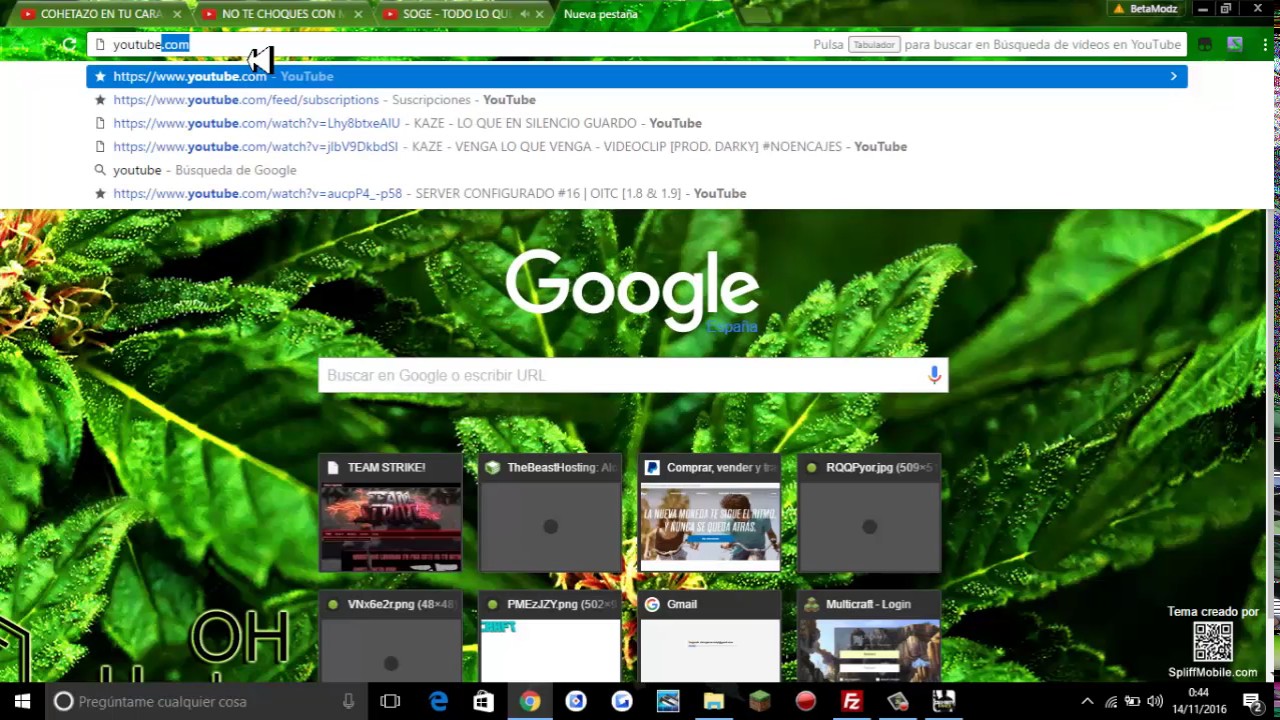Viewport: 1280px width, 720px height.
Task: Open the Comprar, vender y tra thumbnail
Action: (x=710, y=514)
